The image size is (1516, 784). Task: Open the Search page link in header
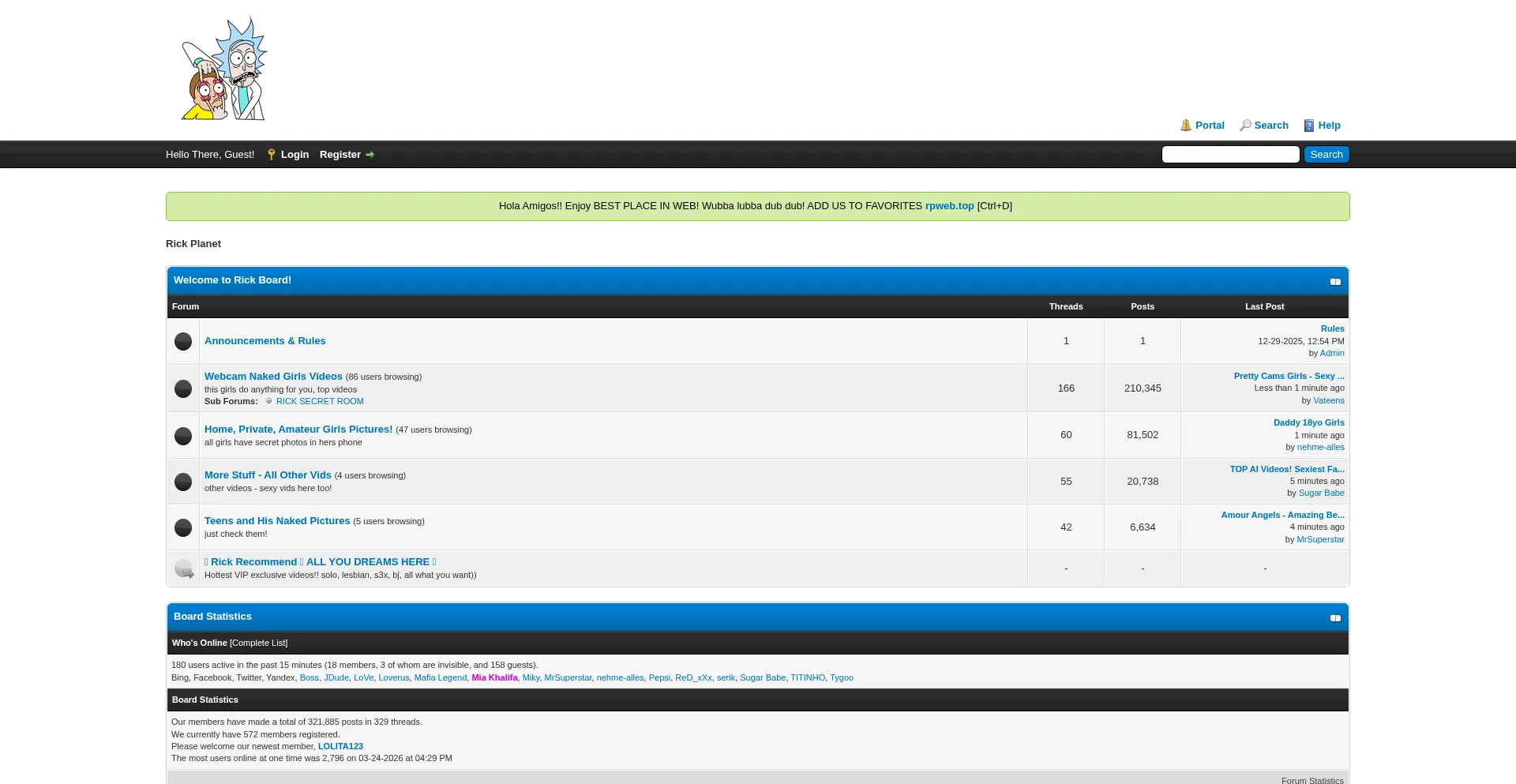(x=1271, y=126)
